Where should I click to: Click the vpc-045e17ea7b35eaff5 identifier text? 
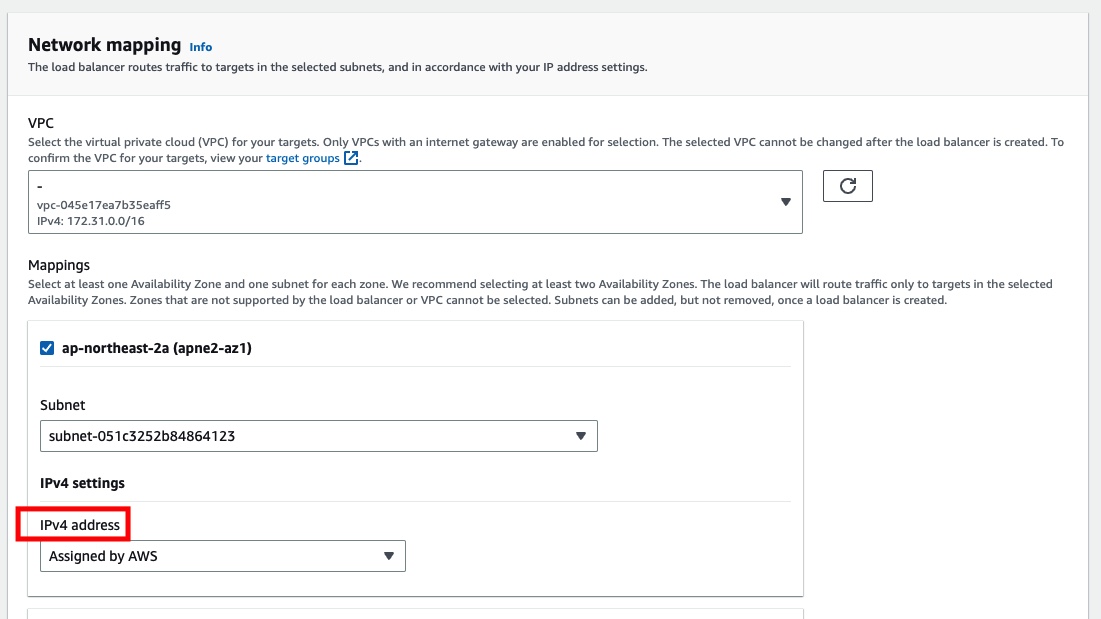pyautogui.click(x=104, y=205)
